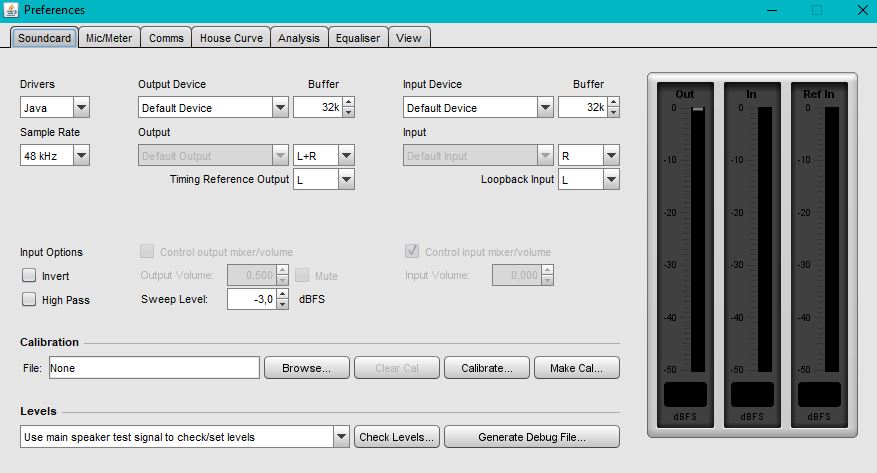The image size is (877, 473).
Task: Open the Drivers dropdown showing Java
Action: [x=81, y=108]
